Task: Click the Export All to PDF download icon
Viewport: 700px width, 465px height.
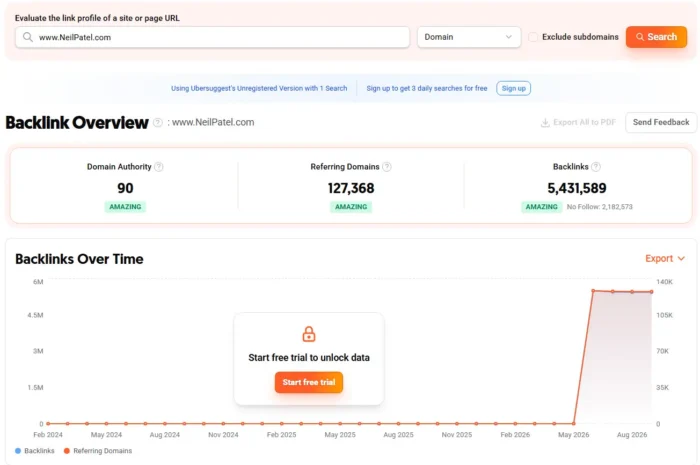Action: 545,123
